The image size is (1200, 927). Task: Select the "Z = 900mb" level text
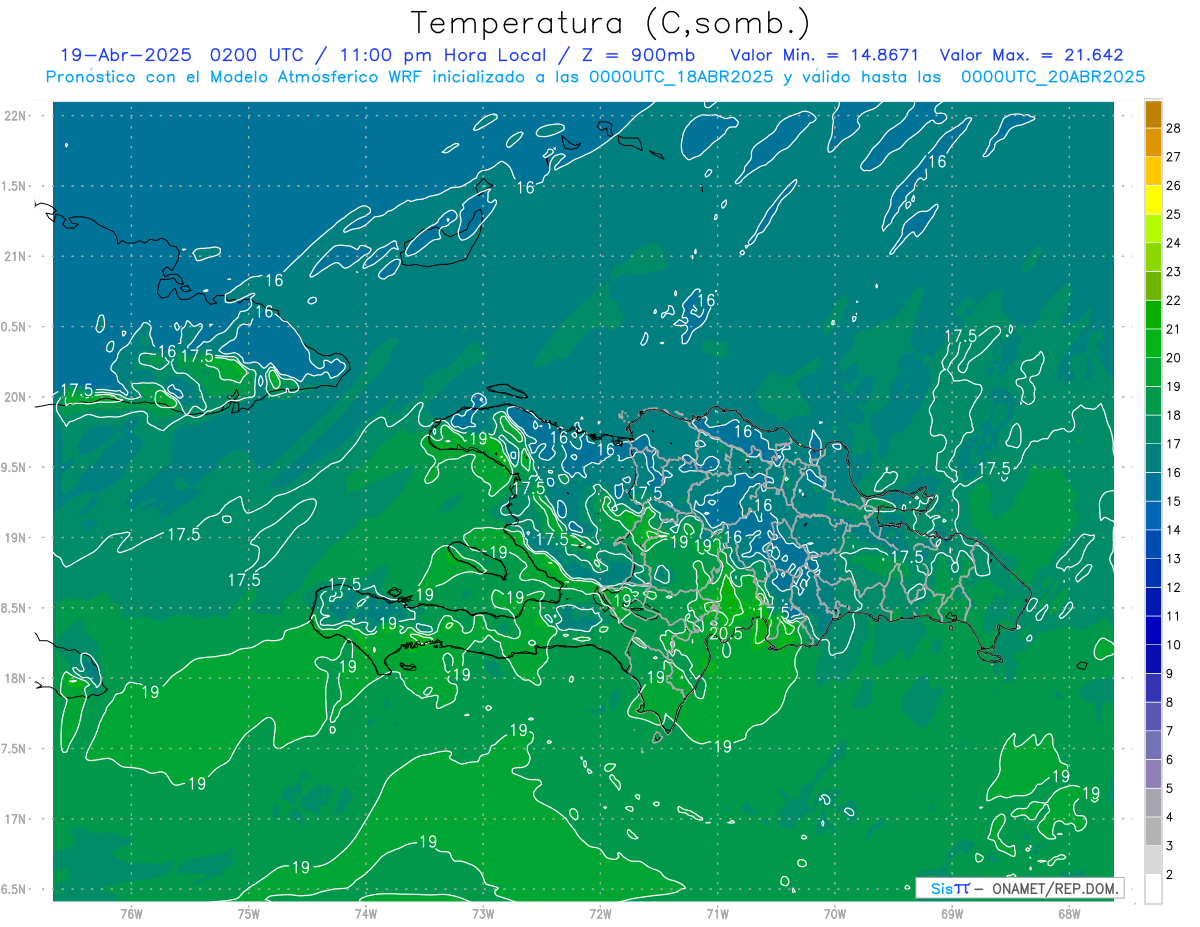click(638, 55)
